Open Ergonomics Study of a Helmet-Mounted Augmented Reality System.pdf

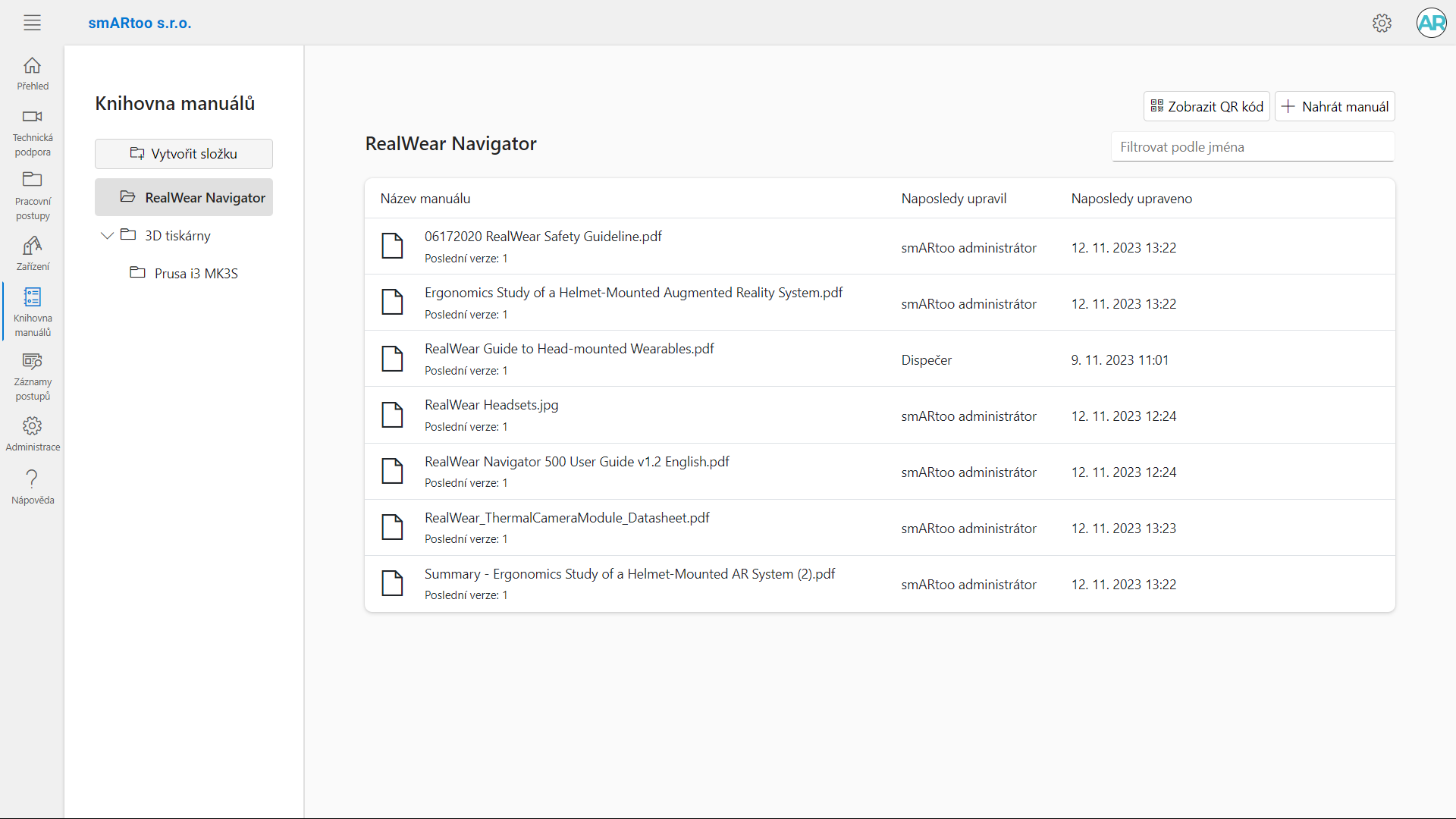pyautogui.click(x=633, y=293)
